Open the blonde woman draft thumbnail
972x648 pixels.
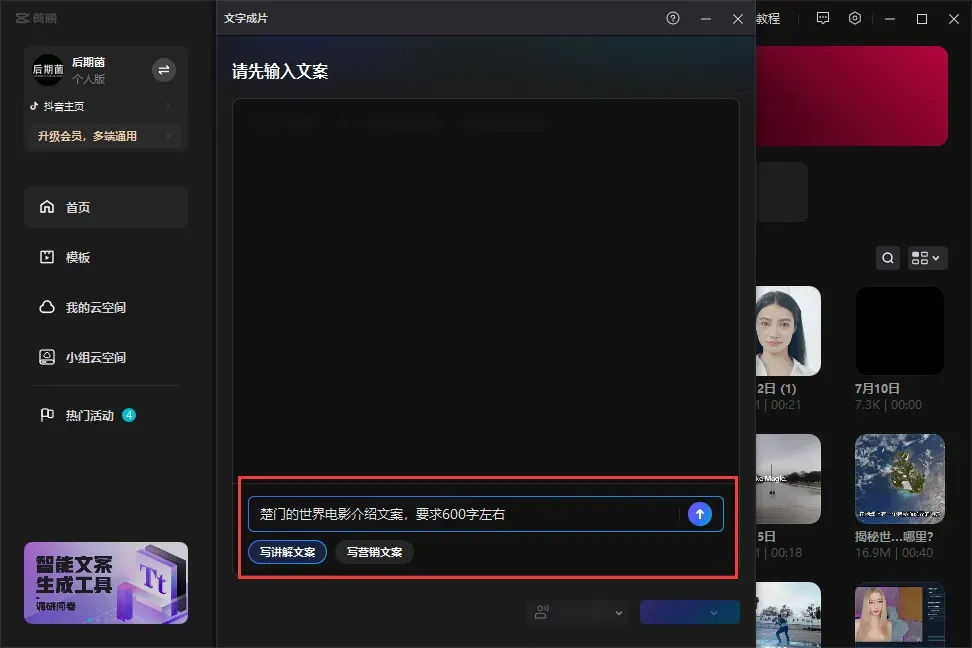click(x=900, y=614)
